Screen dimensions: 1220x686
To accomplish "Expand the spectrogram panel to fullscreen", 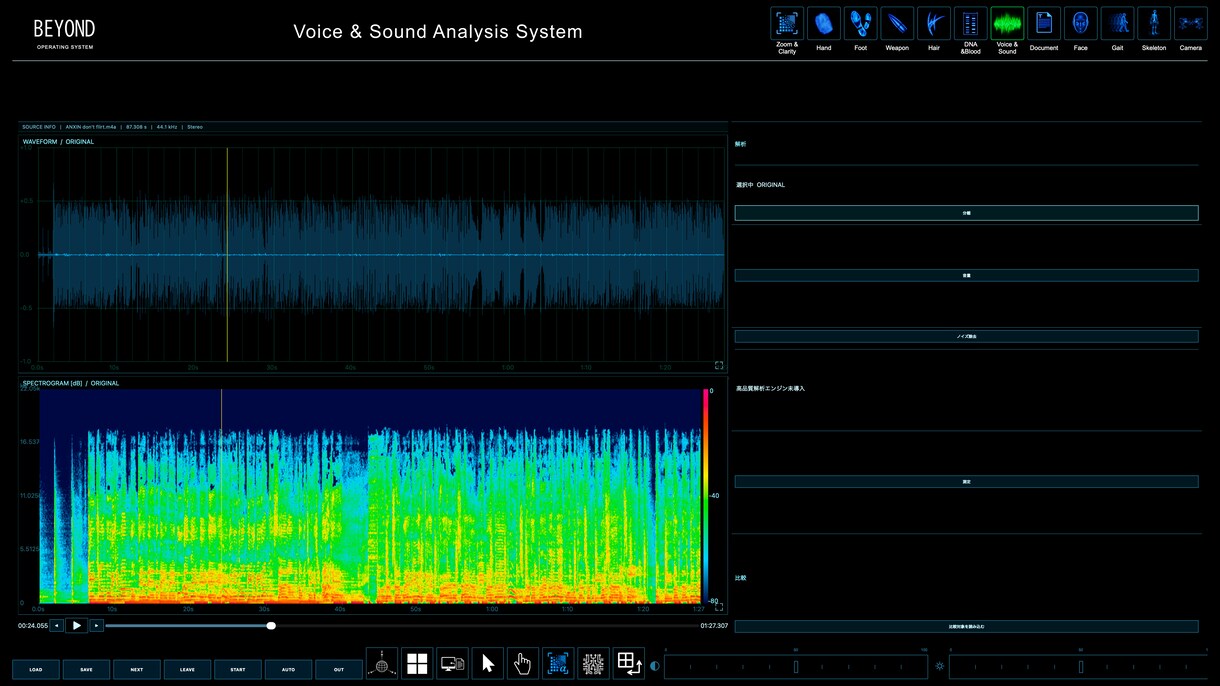I will [719, 607].
